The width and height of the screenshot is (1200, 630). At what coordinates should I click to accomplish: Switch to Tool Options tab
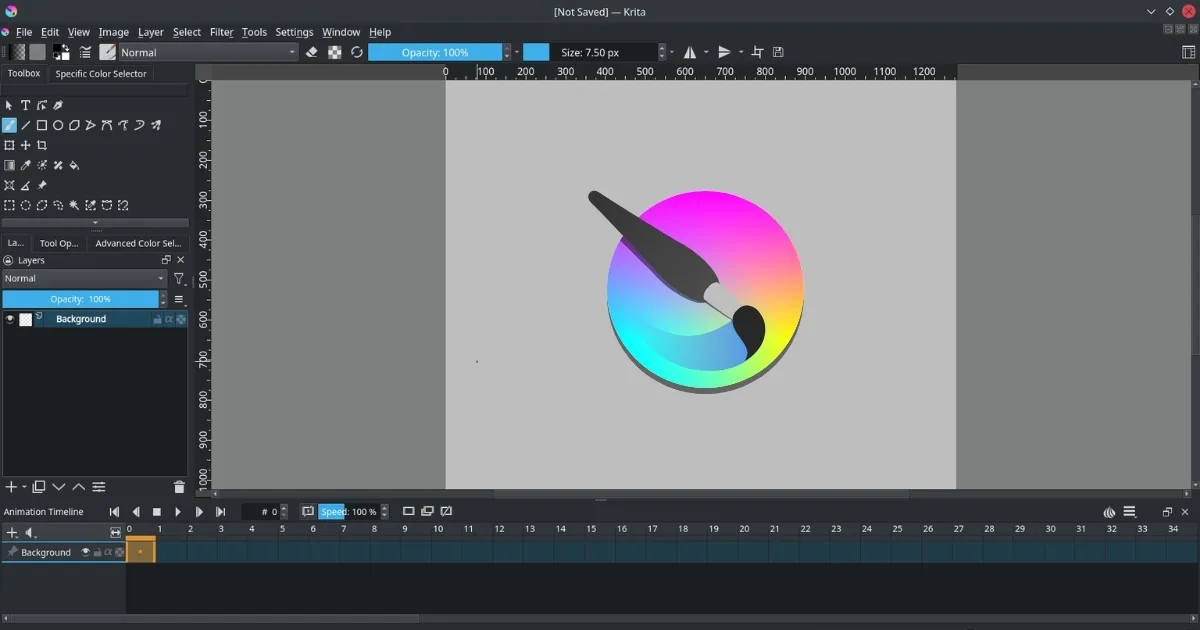(x=58, y=243)
